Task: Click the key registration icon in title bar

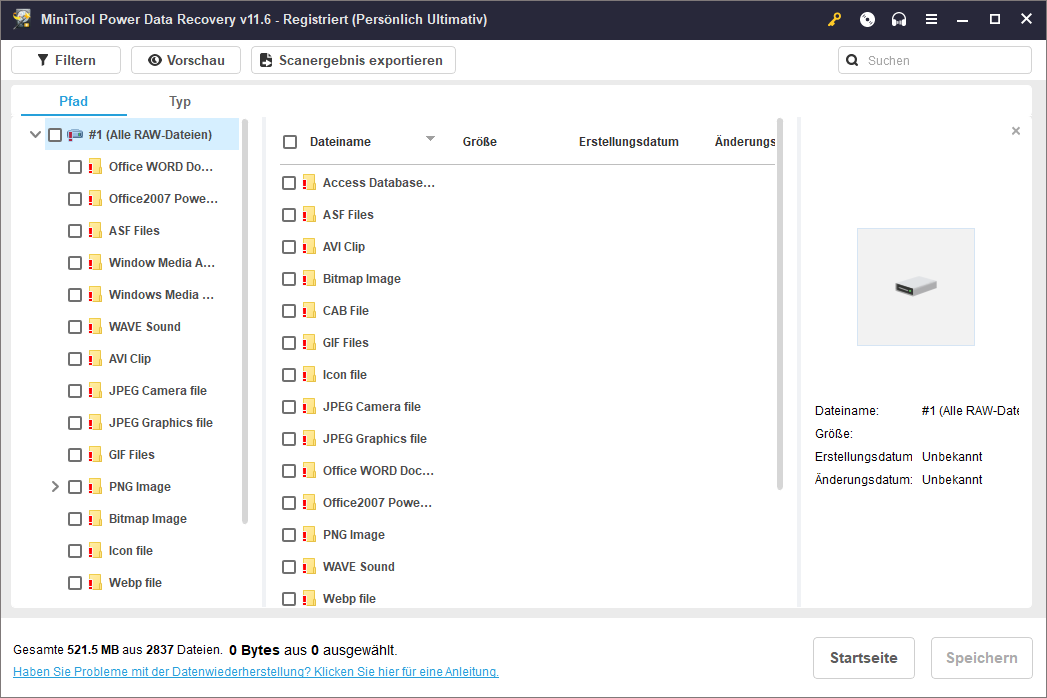Action: (x=835, y=19)
